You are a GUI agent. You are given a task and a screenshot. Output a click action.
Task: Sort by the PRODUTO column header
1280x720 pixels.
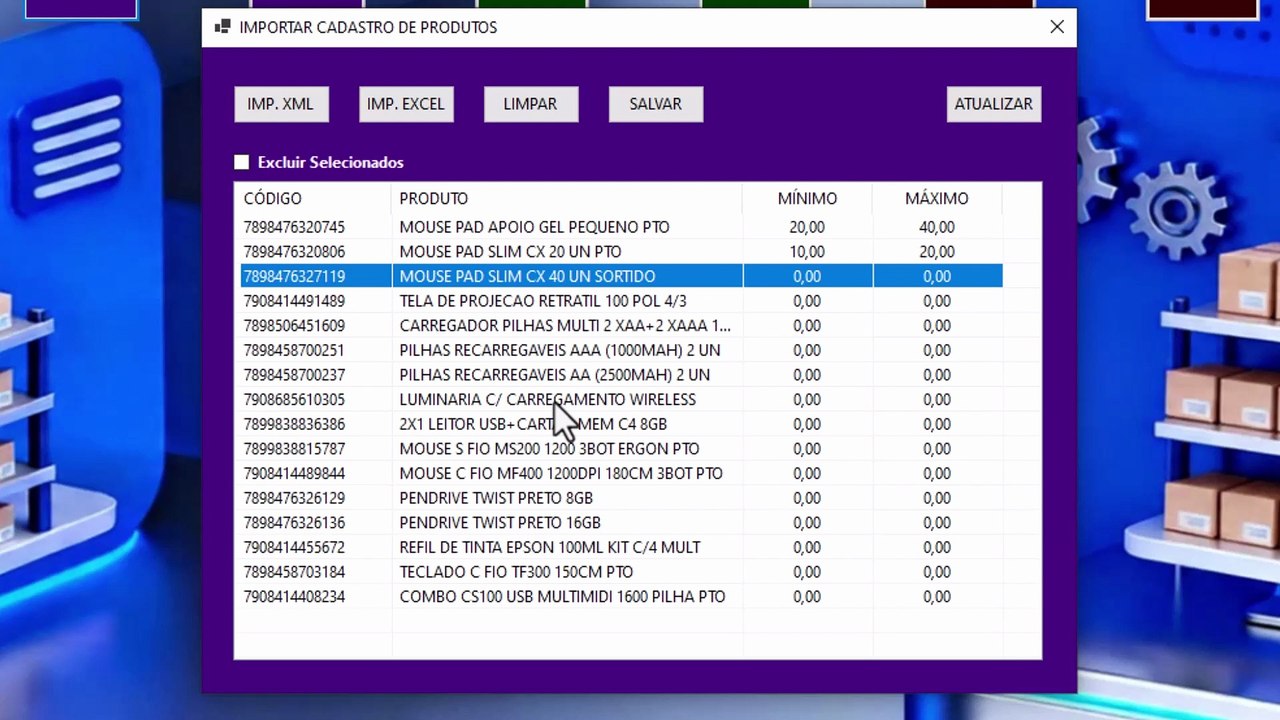[x=433, y=199]
